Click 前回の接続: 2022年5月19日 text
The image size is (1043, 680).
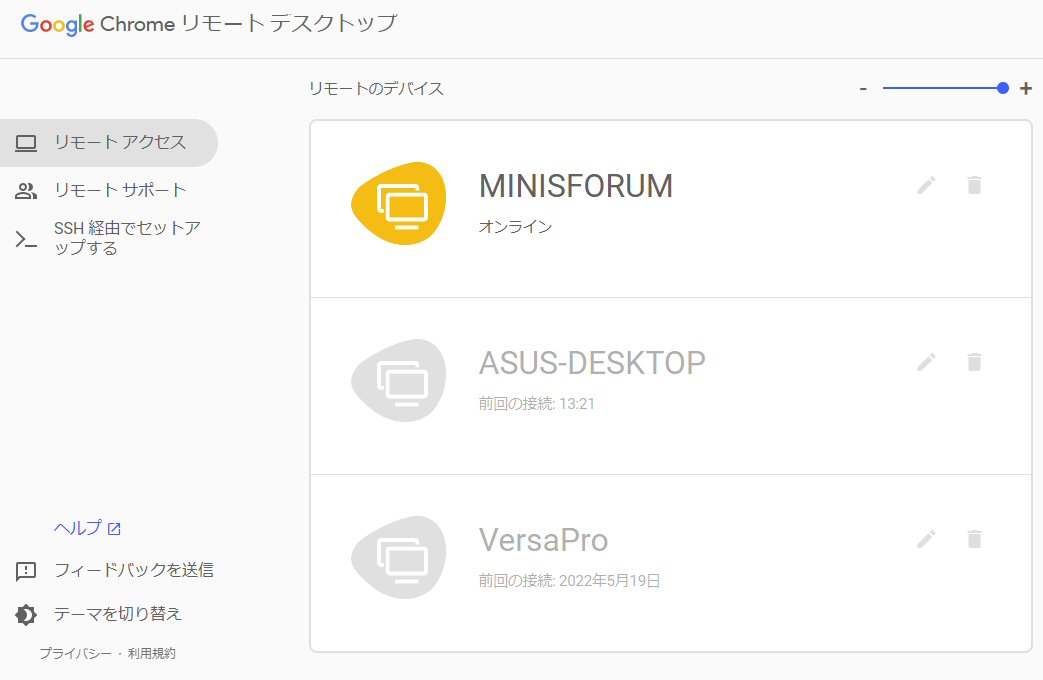569,581
